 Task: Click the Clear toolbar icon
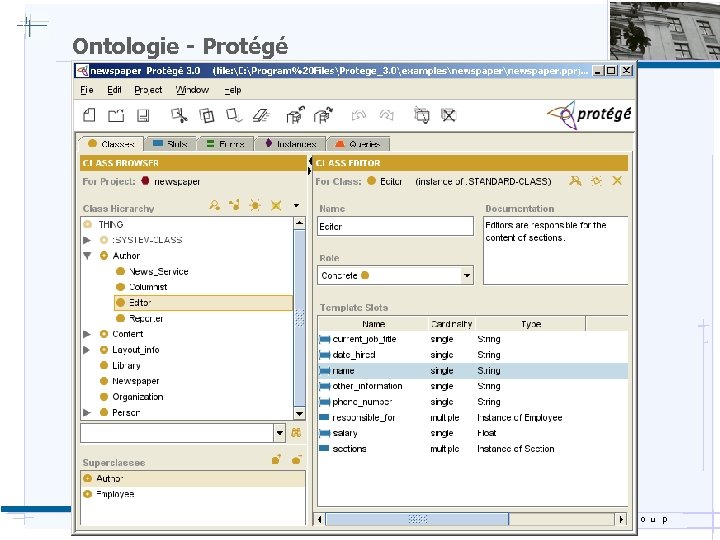(x=261, y=115)
